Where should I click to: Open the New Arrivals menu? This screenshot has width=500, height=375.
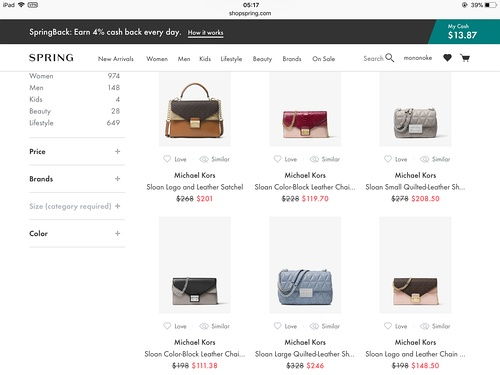click(116, 59)
